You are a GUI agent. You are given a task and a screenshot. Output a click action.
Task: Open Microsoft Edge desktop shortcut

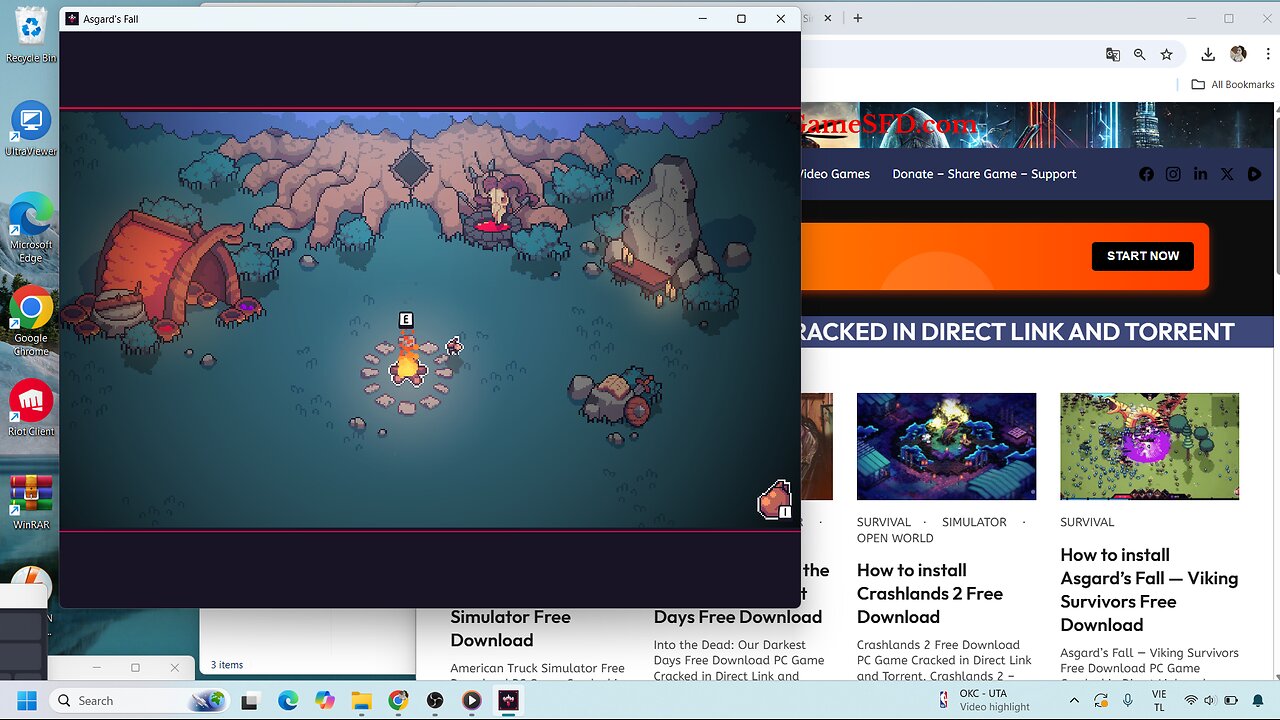[31, 228]
